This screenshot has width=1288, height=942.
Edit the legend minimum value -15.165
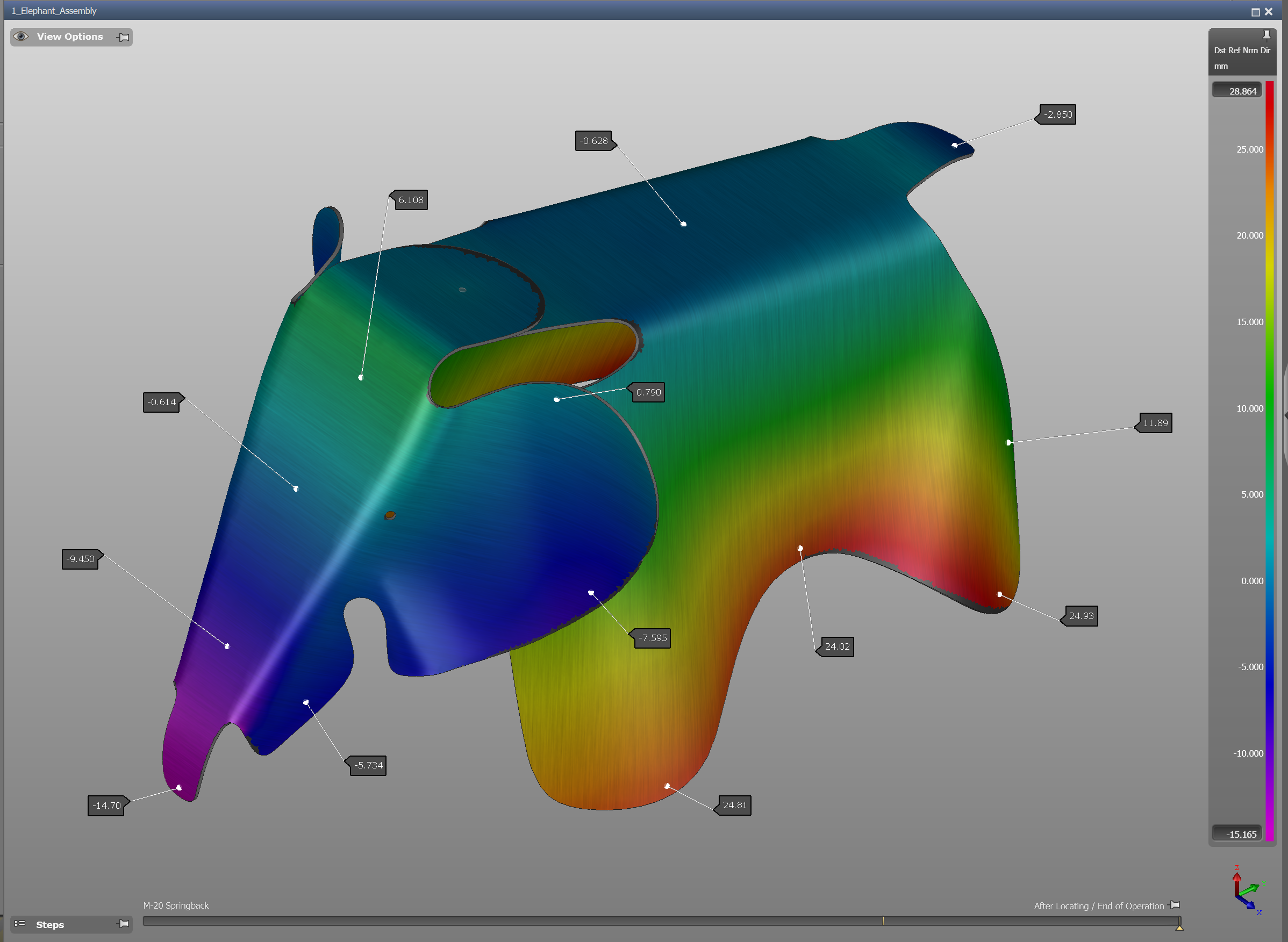(x=1236, y=834)
